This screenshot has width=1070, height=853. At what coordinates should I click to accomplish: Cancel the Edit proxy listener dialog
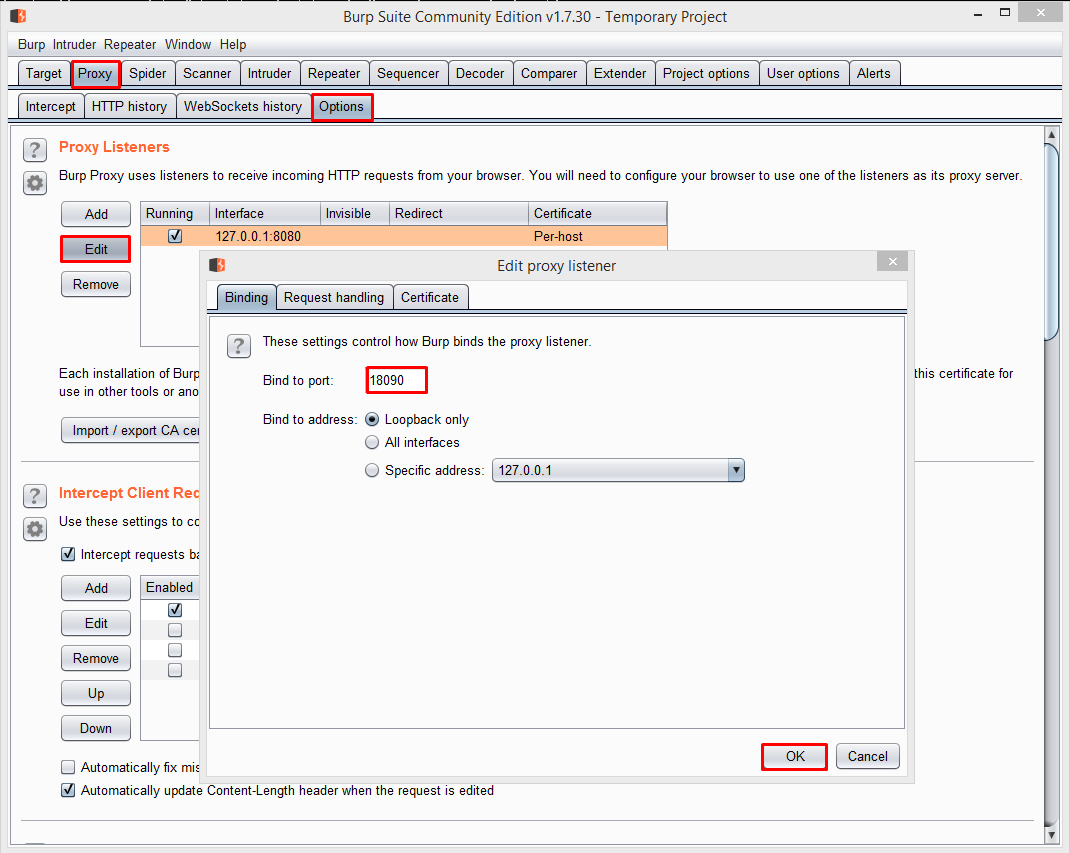867,756
